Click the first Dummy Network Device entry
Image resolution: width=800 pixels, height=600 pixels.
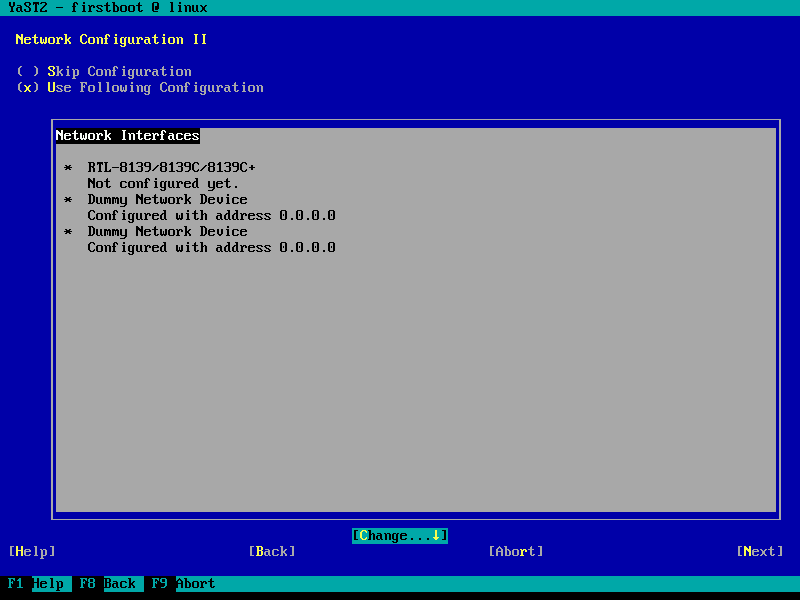point(167,199)
